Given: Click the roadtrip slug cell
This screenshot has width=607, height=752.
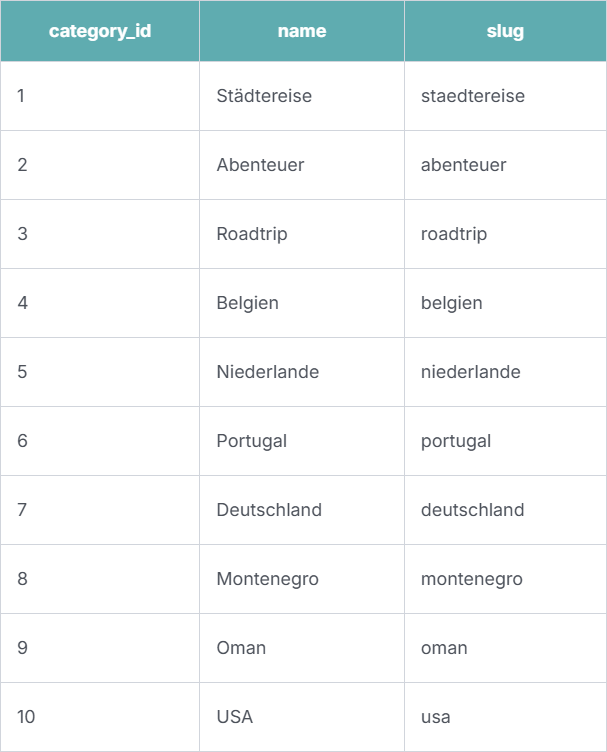Looking at the screenshot, I should pyautogui.click(x=454, y=234).
